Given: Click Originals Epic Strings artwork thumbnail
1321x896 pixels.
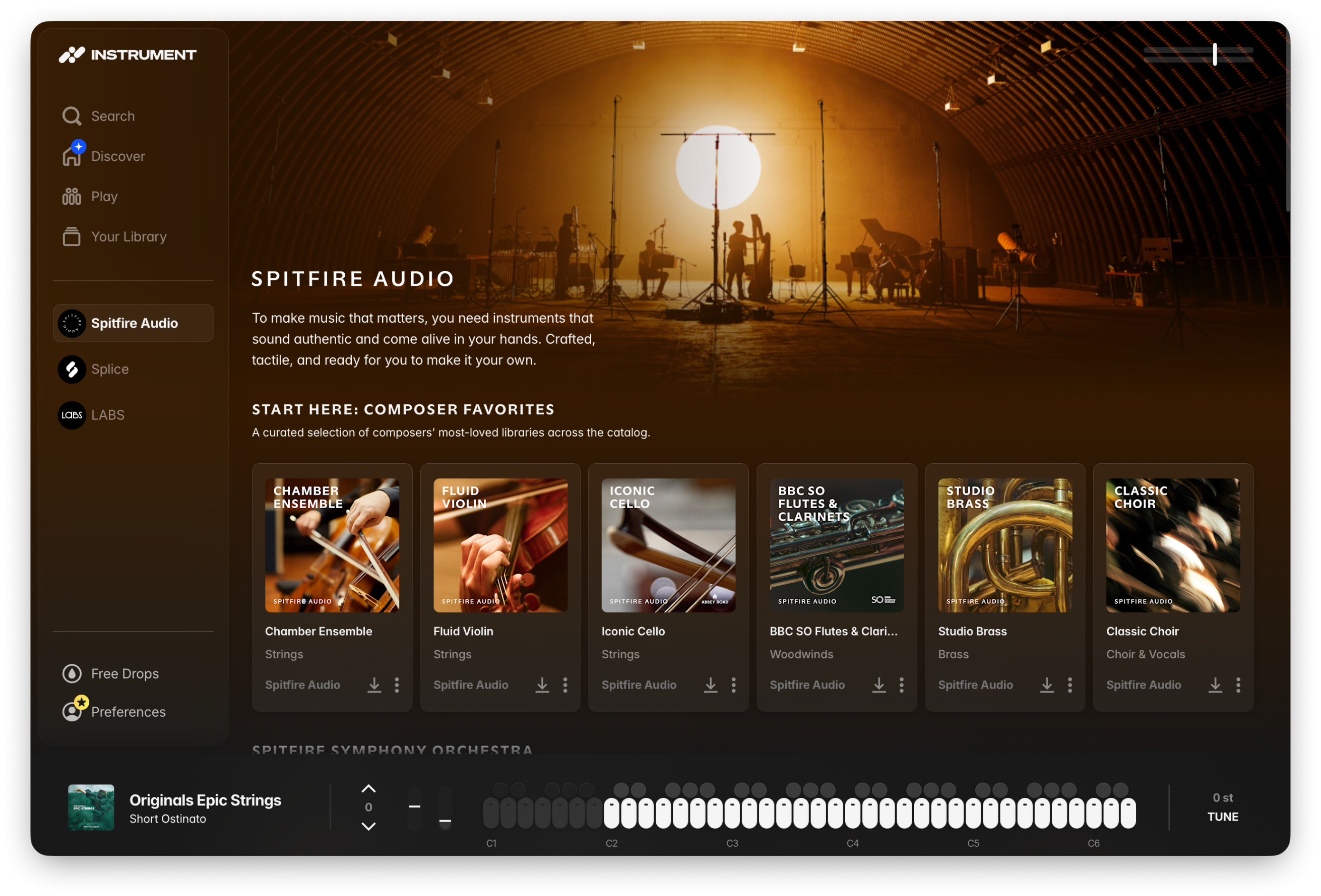Looking at the screenshot, I should click(91, 807).
